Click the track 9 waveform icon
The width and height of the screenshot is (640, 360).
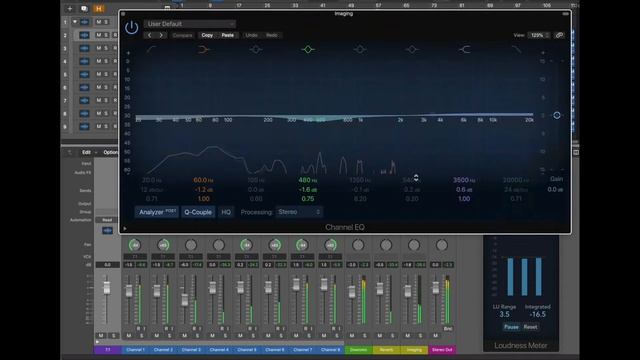[84, 127]
